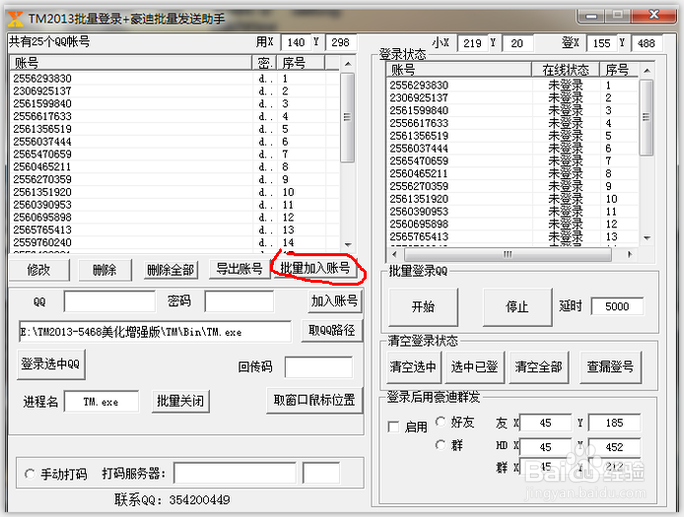Viewport: 684px width, 517px height.
Task: Click the 用 Y field showing 298
Action: click(341, 42)
